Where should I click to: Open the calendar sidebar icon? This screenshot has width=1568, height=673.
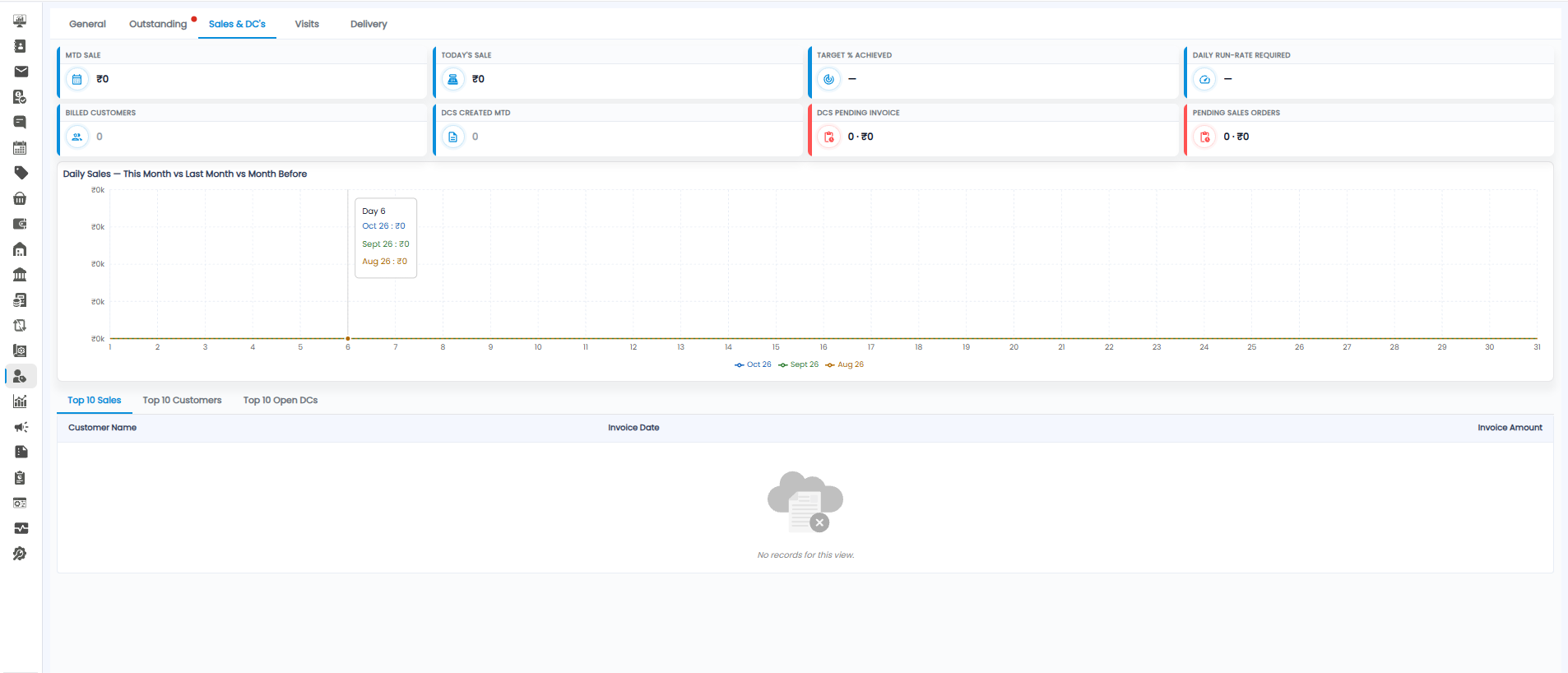pos(20,147)
